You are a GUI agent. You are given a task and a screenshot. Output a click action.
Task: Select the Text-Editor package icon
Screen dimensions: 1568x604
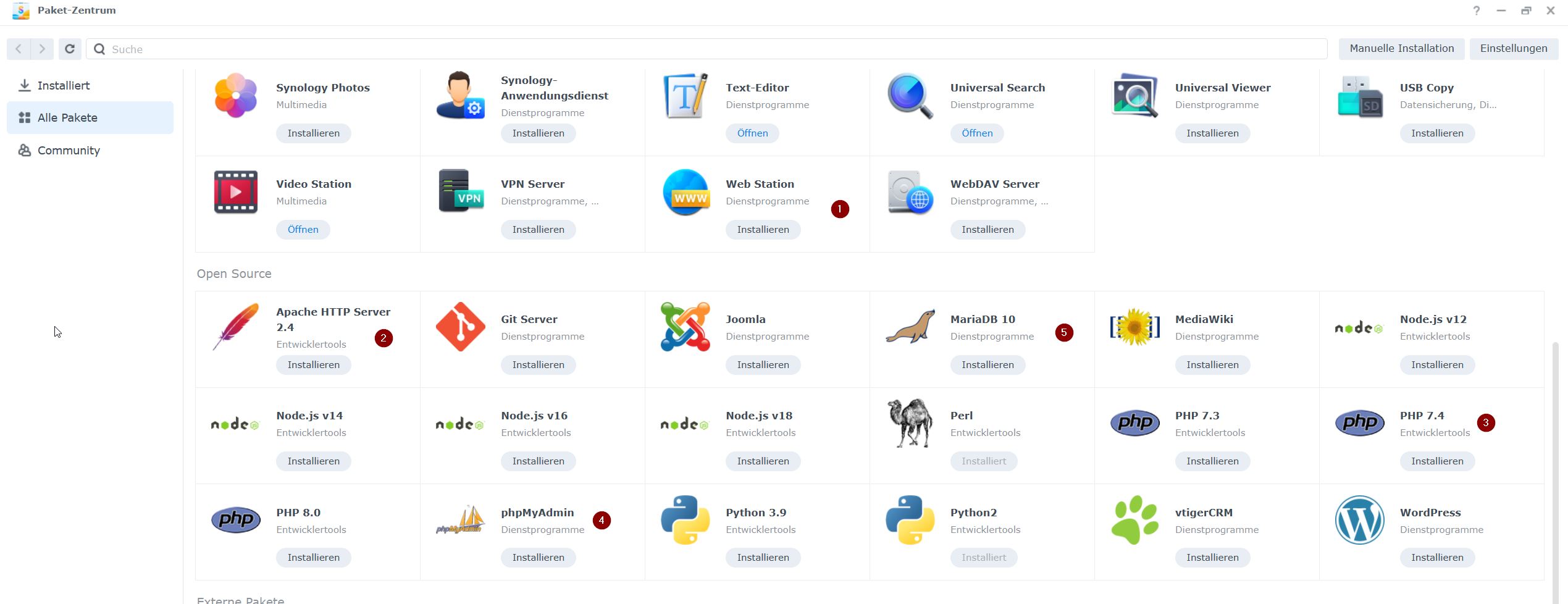[x=685, y=96]
